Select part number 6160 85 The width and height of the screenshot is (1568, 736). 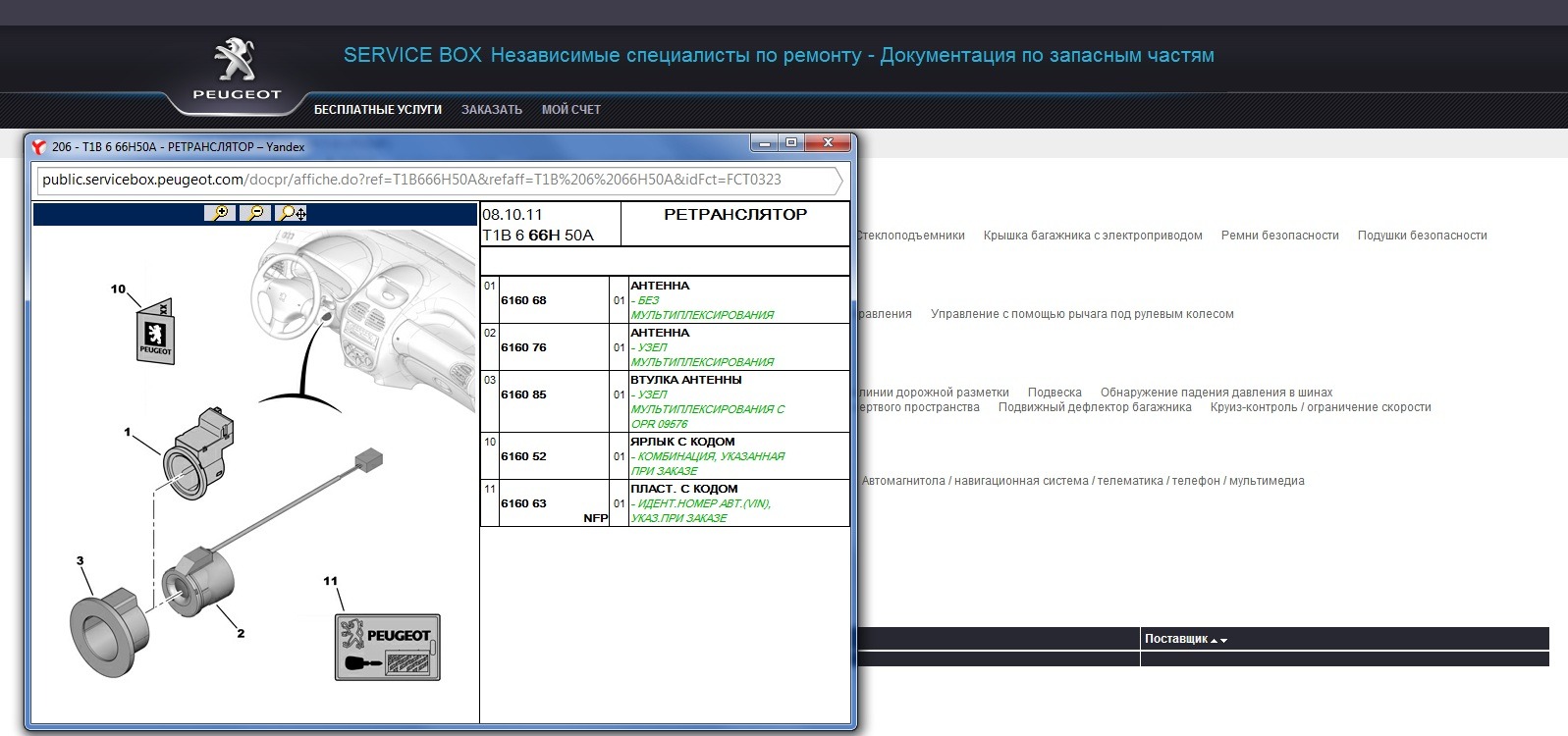(x=523, y=394)
